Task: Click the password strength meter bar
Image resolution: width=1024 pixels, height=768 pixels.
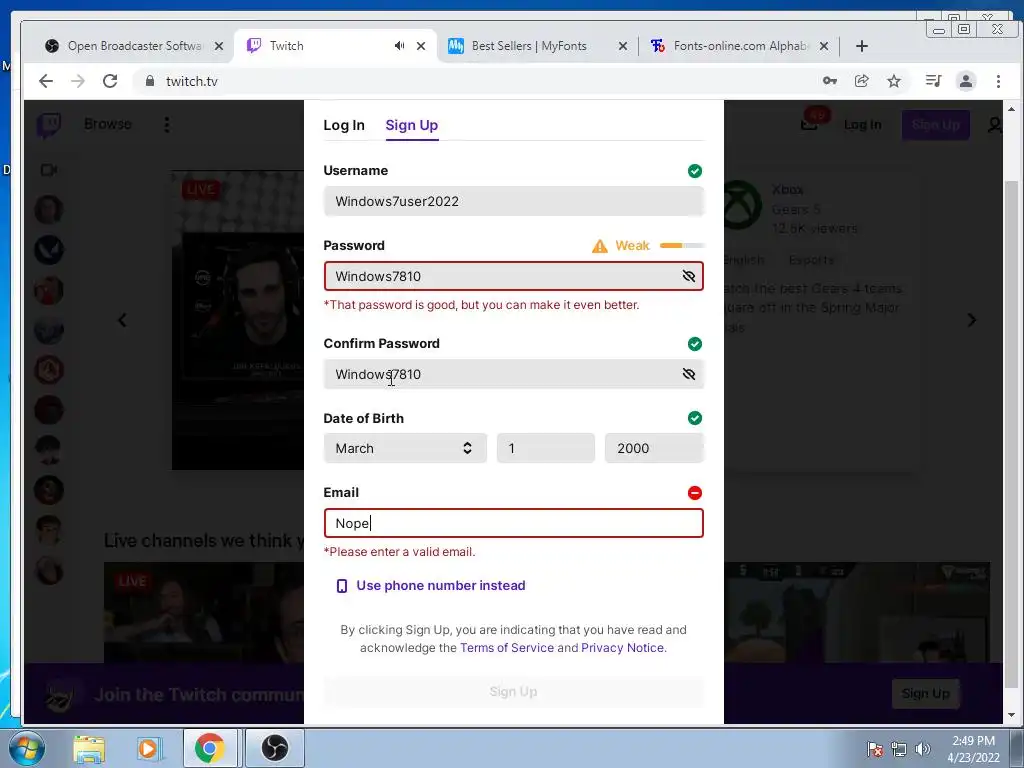Action: click(x=682, y=246)
